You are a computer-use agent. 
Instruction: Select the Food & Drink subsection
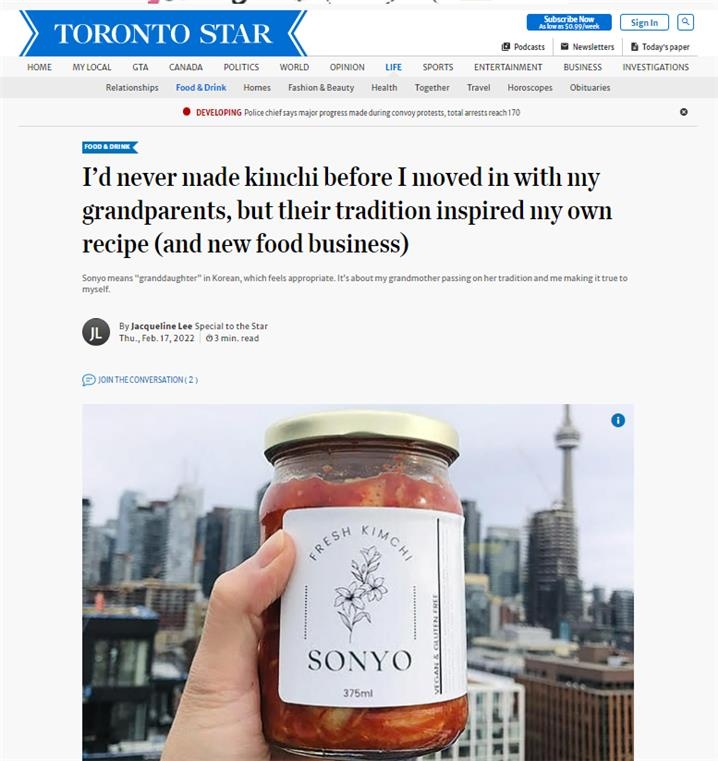pyautogui.click(x=201, y=88)
